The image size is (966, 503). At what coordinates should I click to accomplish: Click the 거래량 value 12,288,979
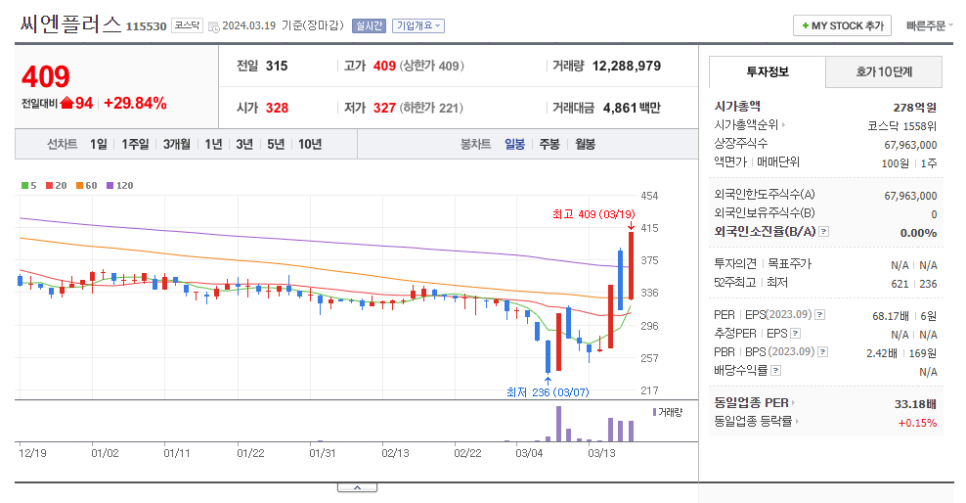tap(627, 66)
